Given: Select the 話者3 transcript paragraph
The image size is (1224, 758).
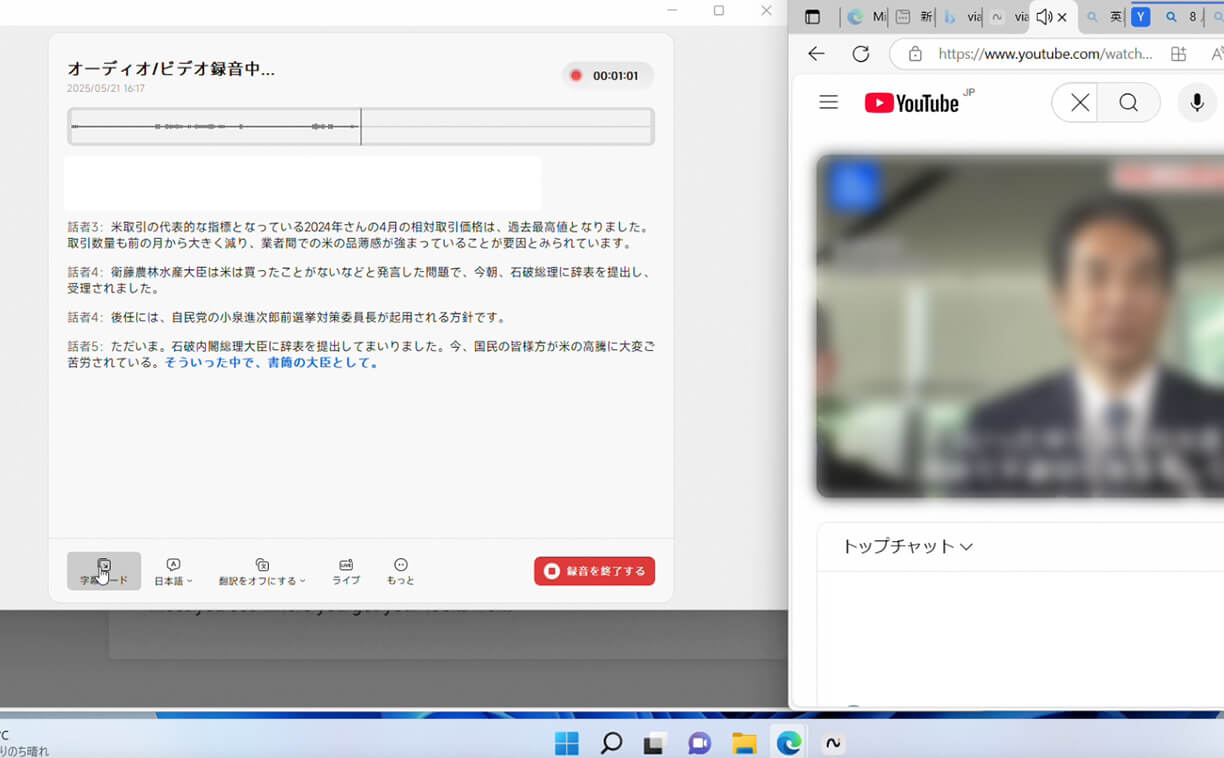Looking at the screenshot, I should (360, 235).
